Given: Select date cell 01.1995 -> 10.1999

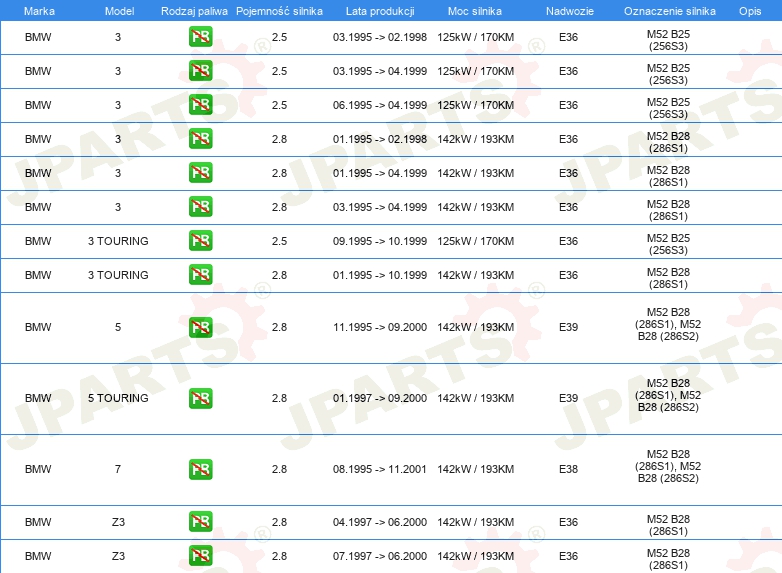Looking at the screenshot, I should pos(380,275).
